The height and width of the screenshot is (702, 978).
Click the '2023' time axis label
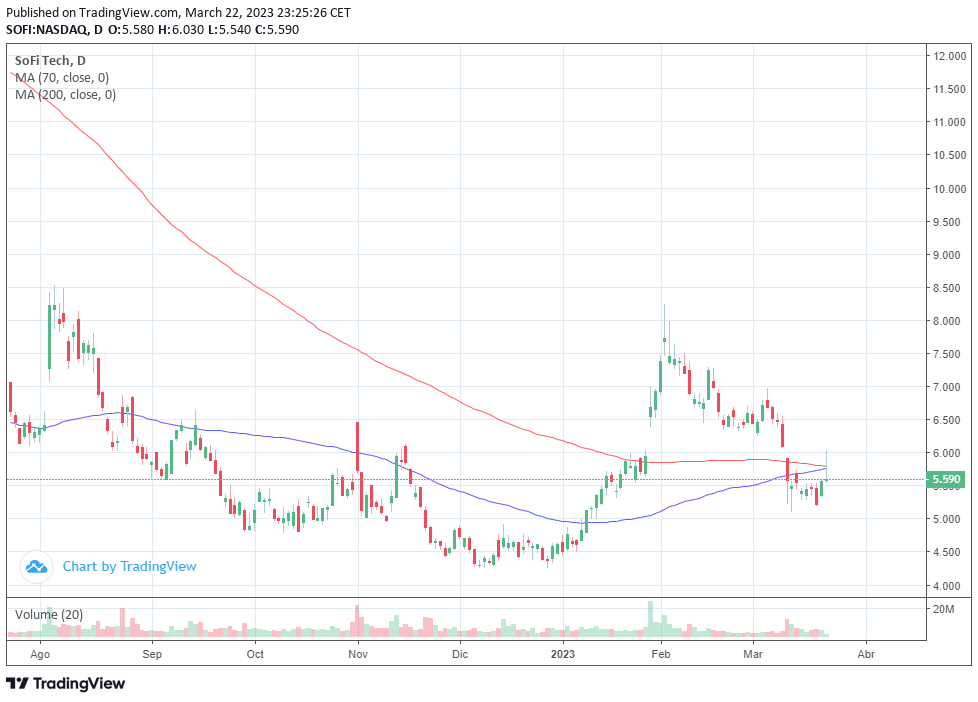563,654
